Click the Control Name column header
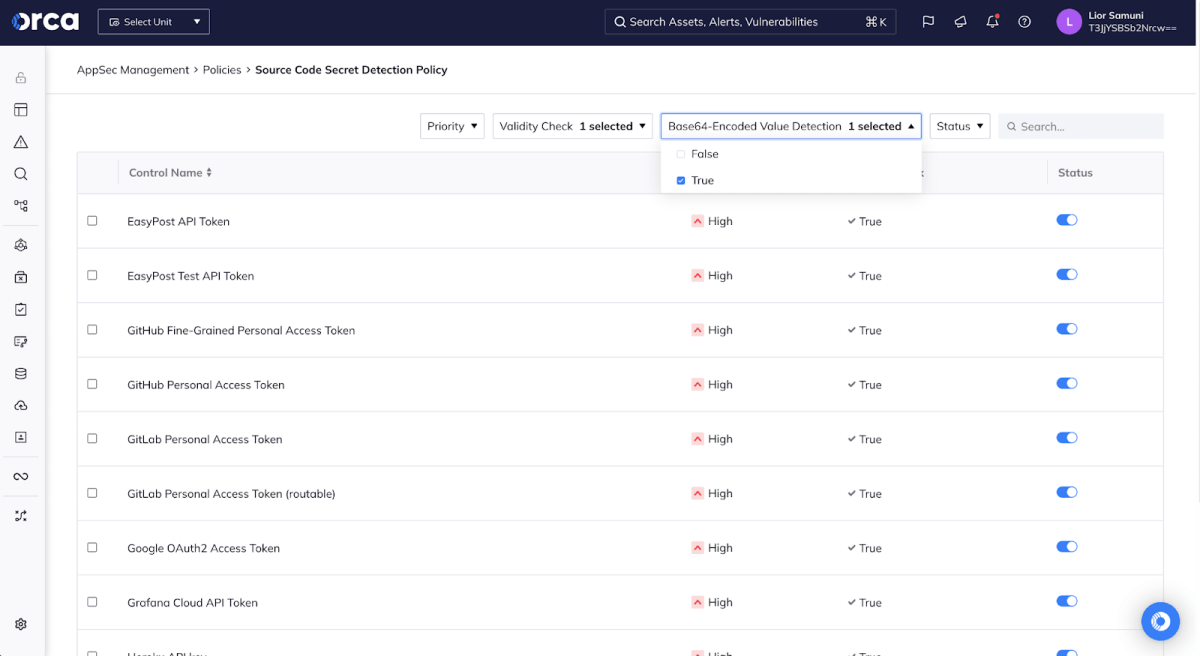Image resolution: width=1200 pixels, height=656 pixels. 165,173
